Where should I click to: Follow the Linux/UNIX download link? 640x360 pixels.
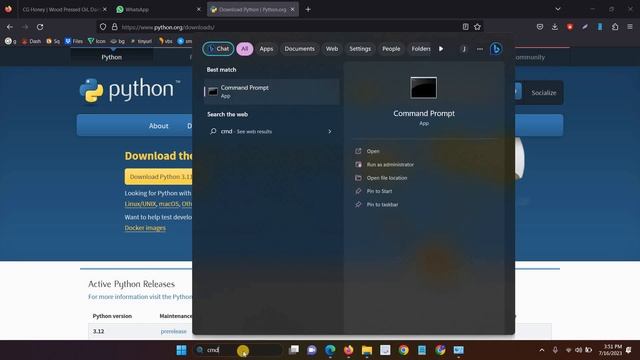[140, 204]
